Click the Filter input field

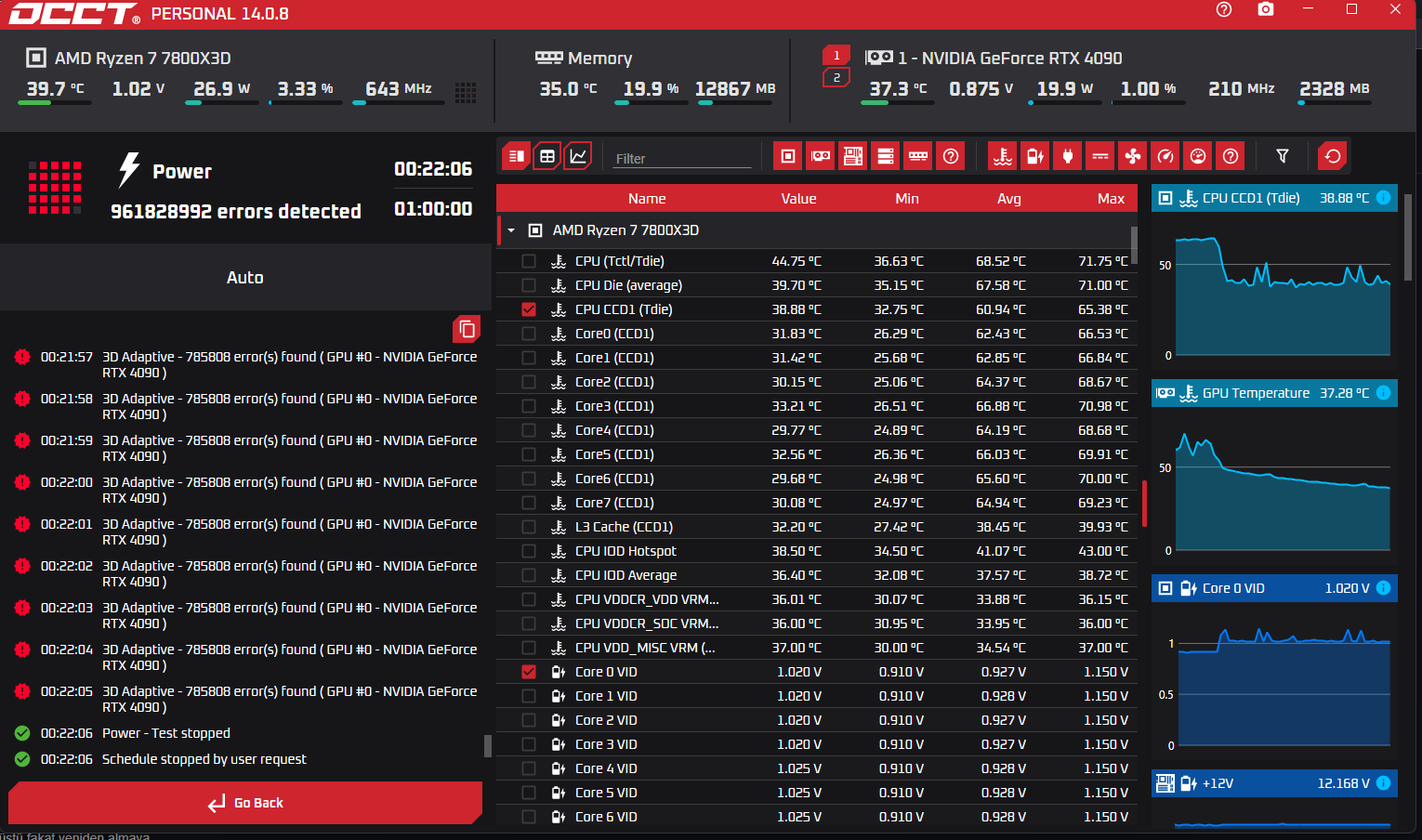tap(682, 158)
